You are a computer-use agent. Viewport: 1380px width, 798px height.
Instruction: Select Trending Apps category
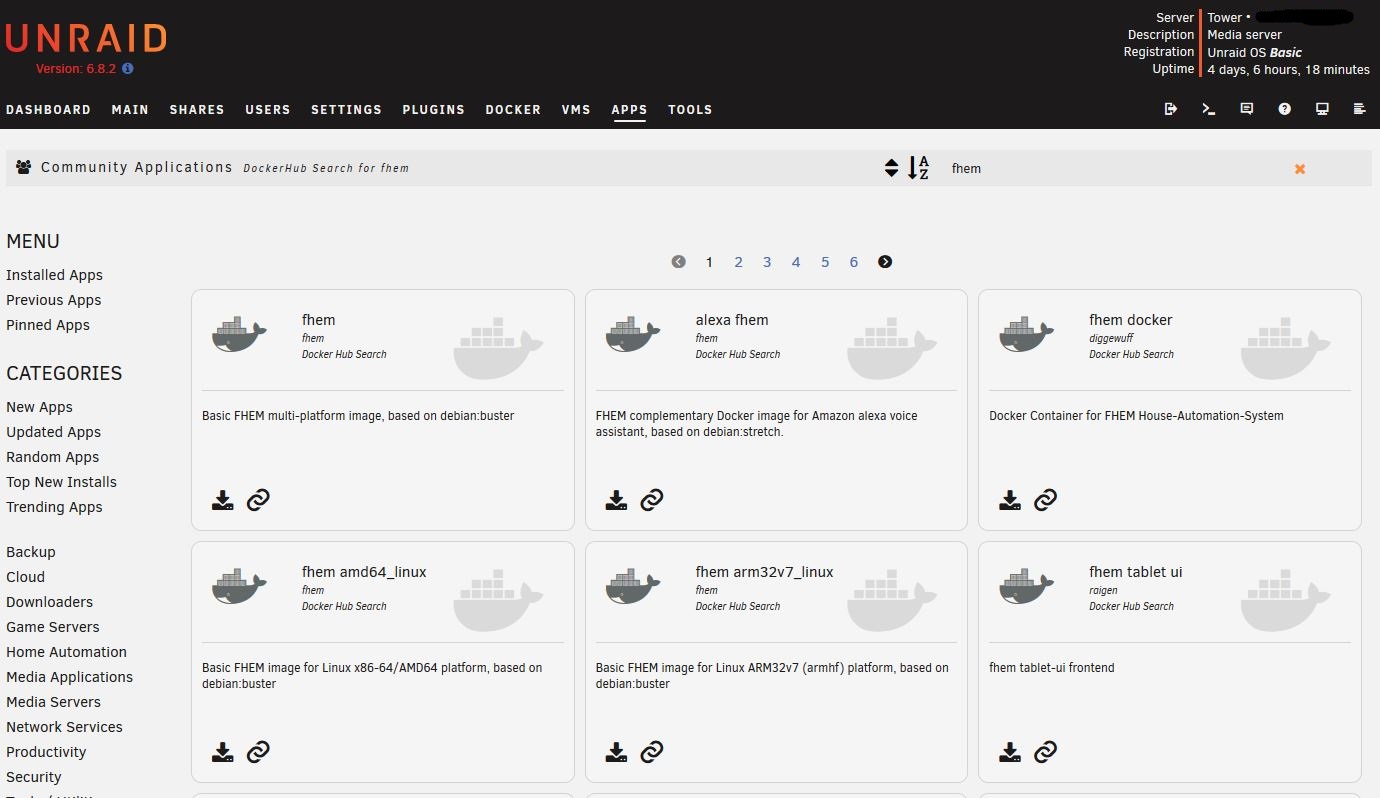tap(54, 507)
